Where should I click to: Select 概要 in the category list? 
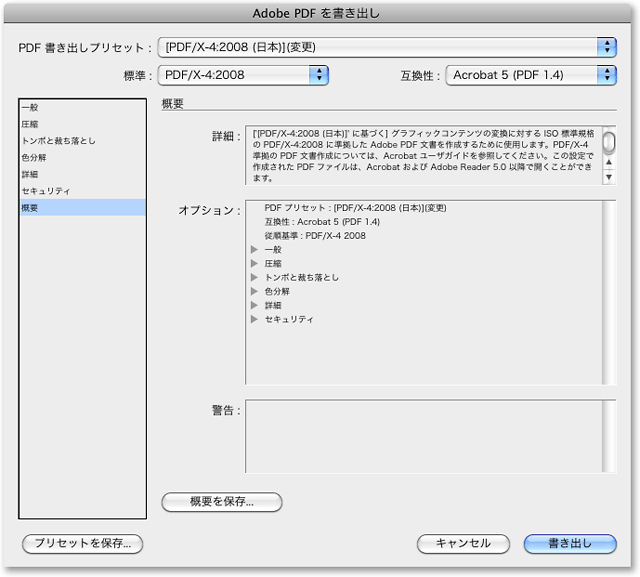31,207
